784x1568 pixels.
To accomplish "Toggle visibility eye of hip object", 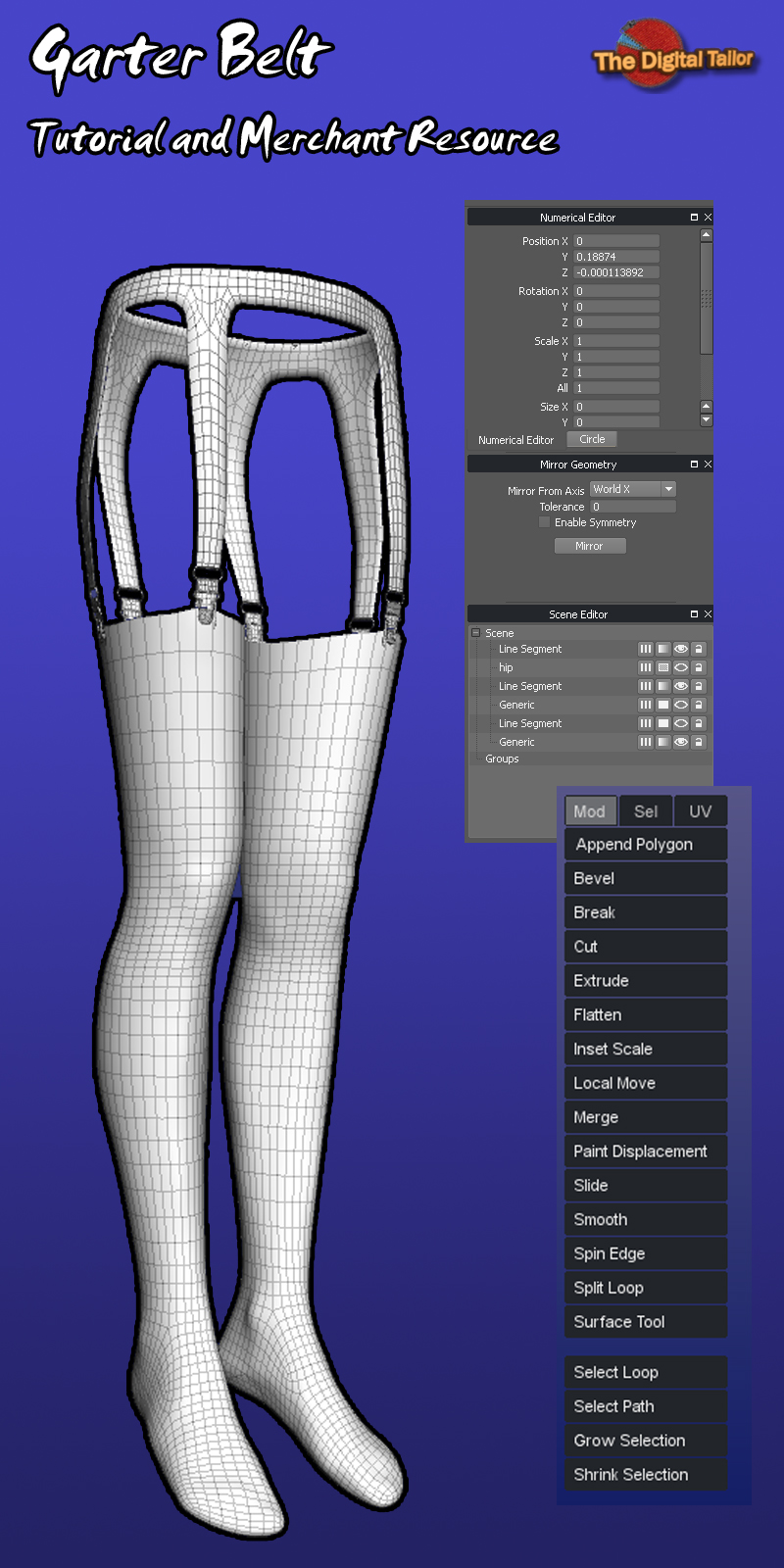I will click(x=680, y=667).
